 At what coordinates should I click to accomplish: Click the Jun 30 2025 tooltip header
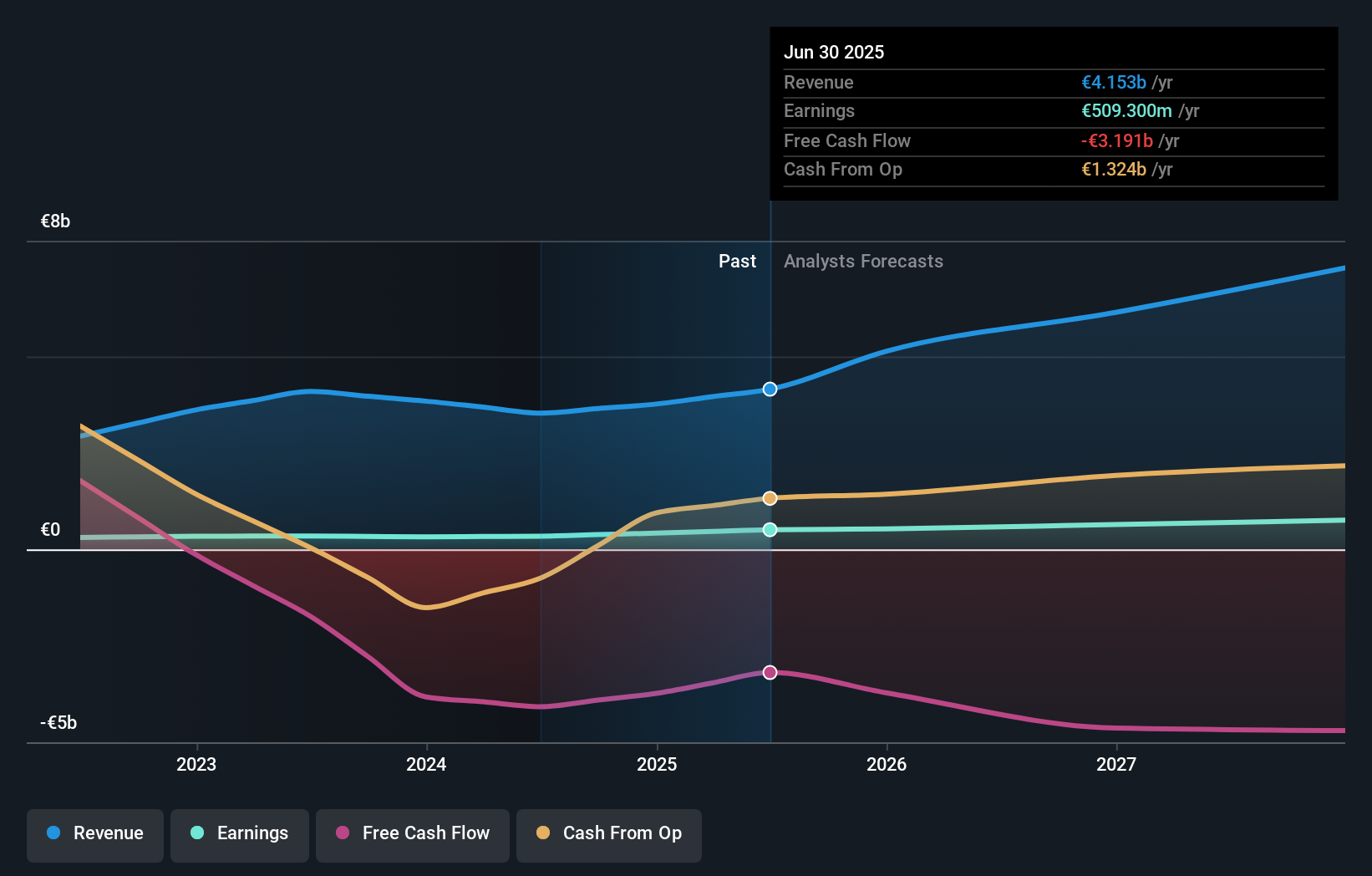tap(834, 52)
